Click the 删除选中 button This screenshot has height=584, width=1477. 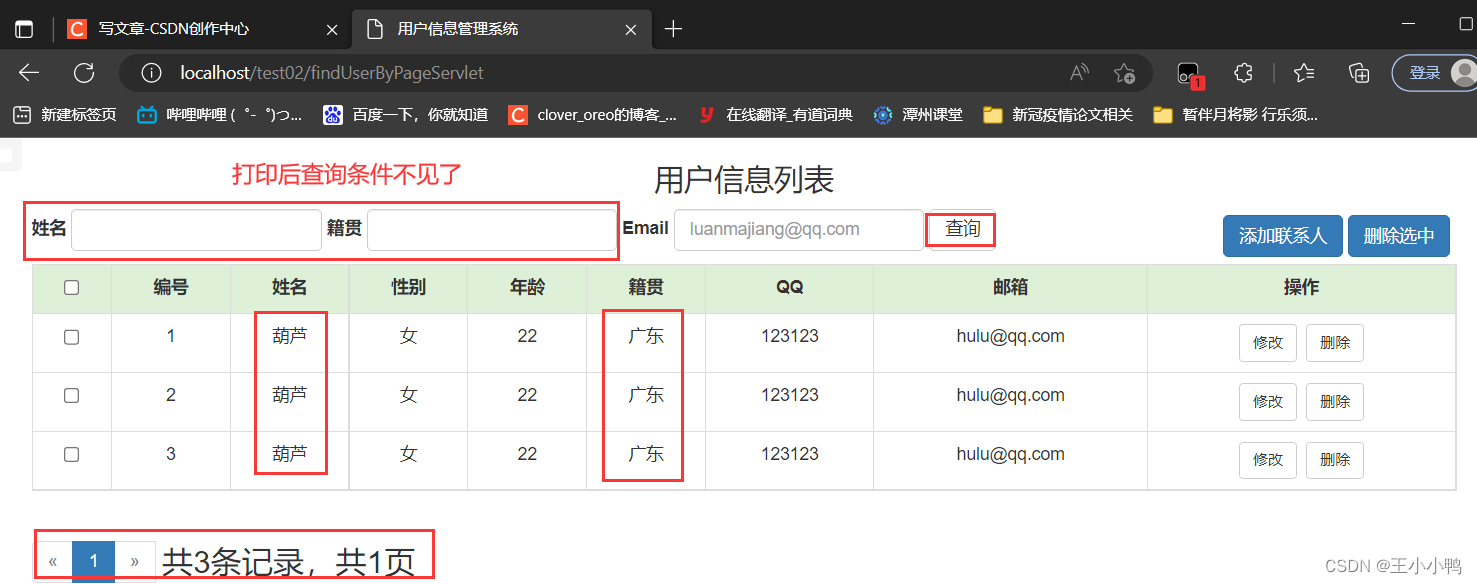tap(1399, 236)
